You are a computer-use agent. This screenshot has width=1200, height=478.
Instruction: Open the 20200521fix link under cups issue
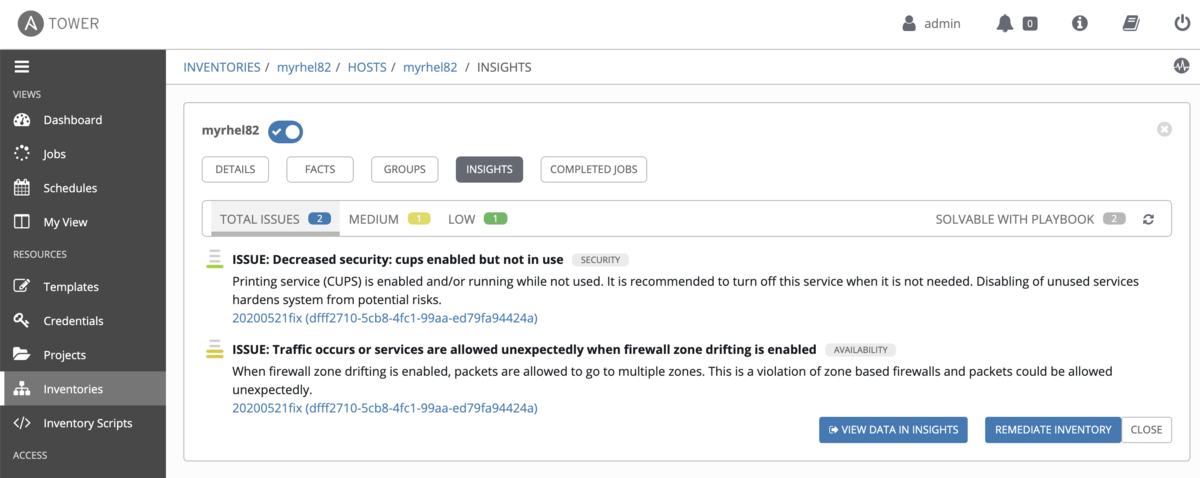(385, 318)
